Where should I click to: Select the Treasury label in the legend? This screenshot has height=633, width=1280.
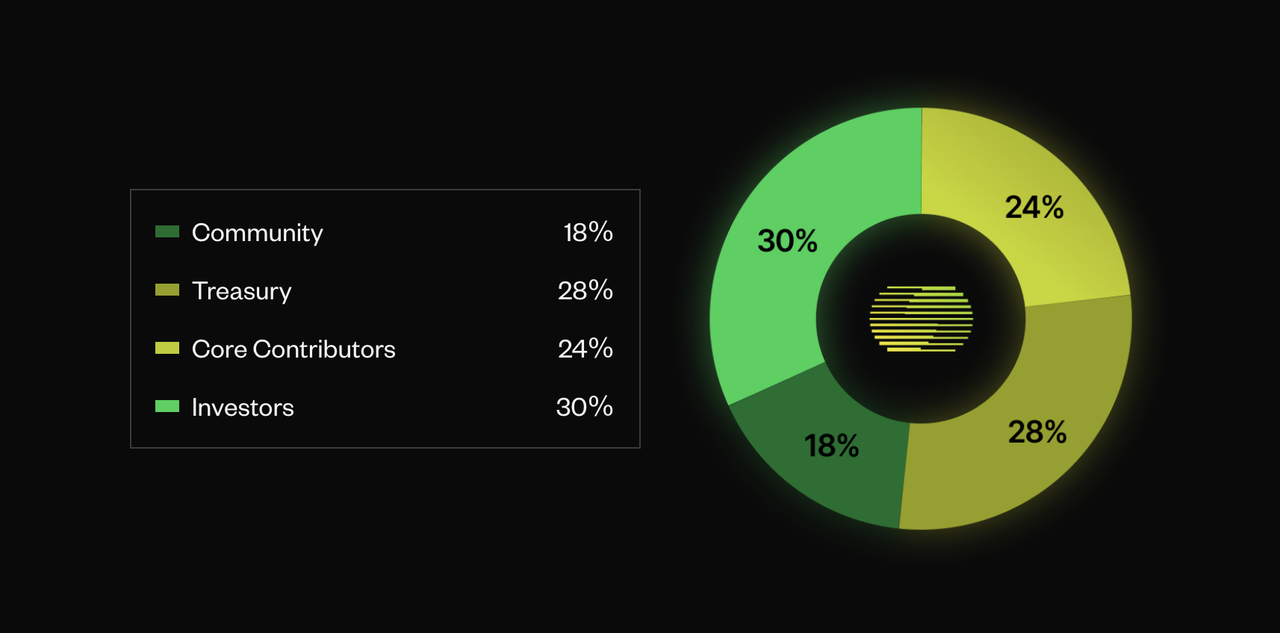point(241,291)
